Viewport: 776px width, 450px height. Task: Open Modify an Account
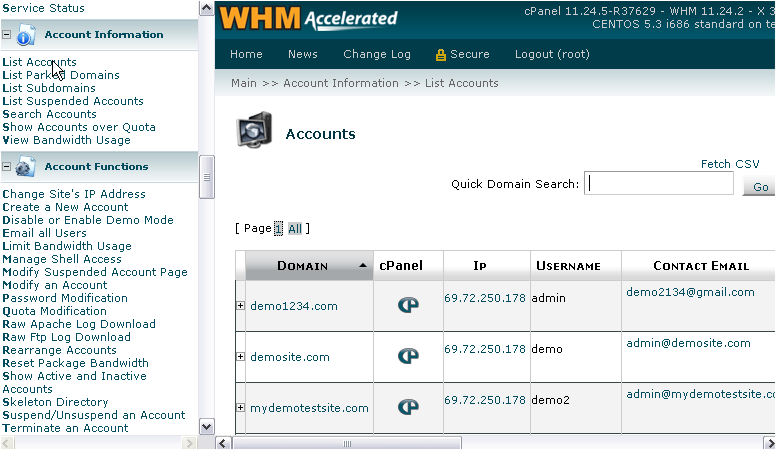54,285
